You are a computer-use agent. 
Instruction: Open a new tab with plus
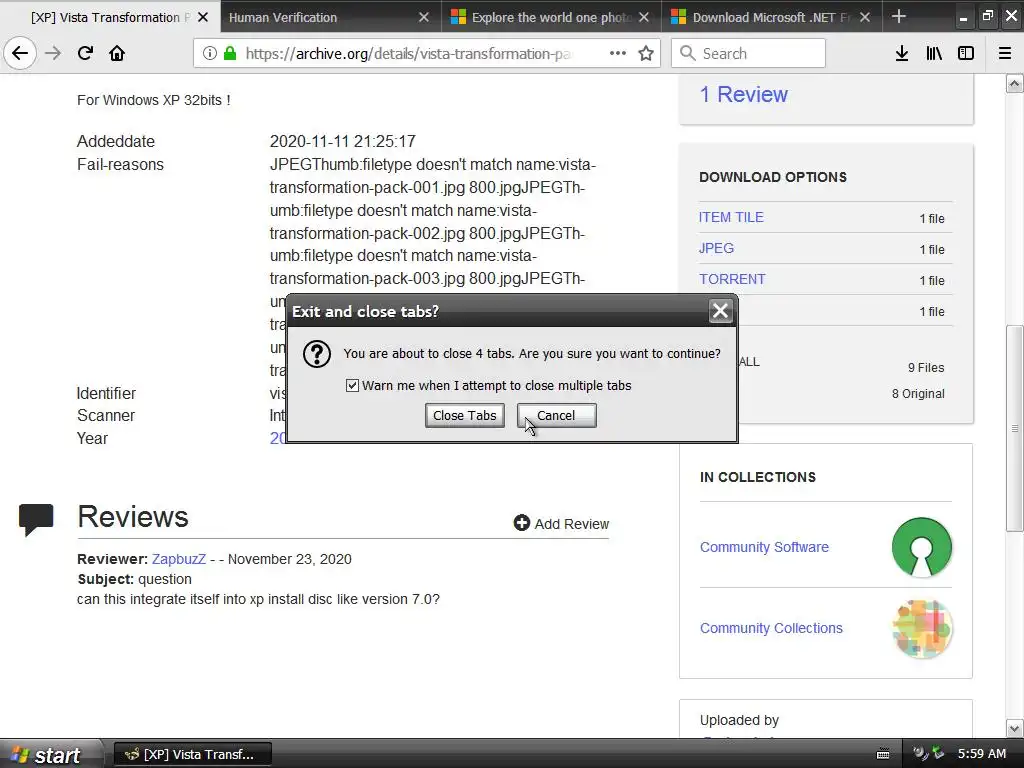click(899, 16)
